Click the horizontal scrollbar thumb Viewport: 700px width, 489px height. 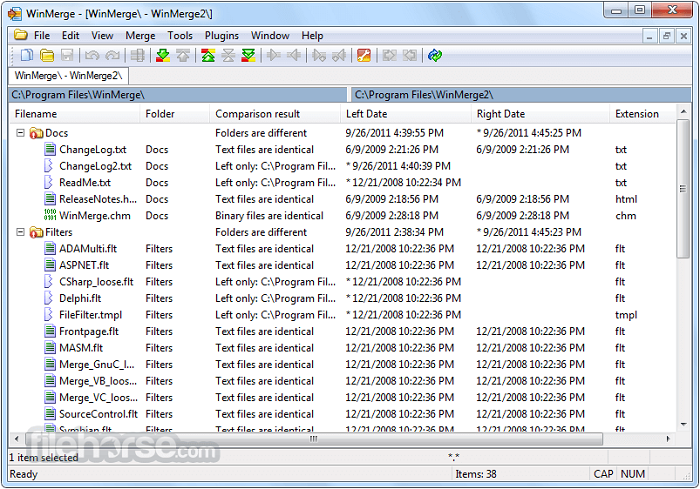tap(312, 439)
